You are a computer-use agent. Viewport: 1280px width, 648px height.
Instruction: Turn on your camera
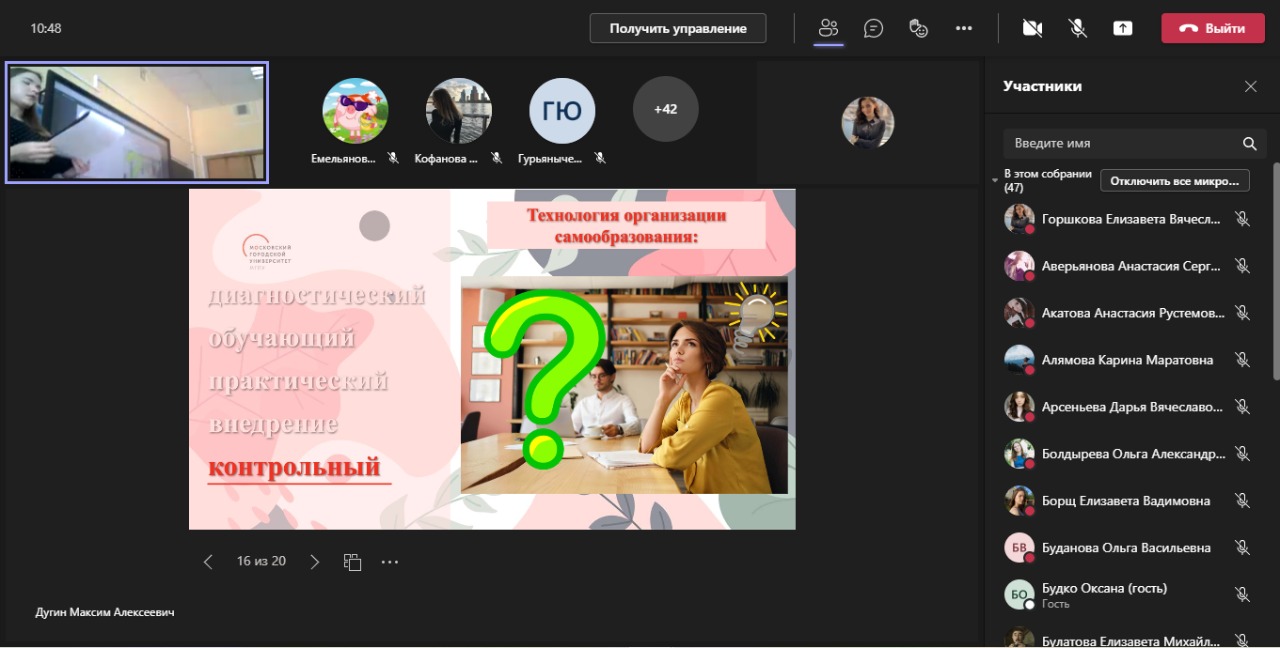[x=1033, y=27]
